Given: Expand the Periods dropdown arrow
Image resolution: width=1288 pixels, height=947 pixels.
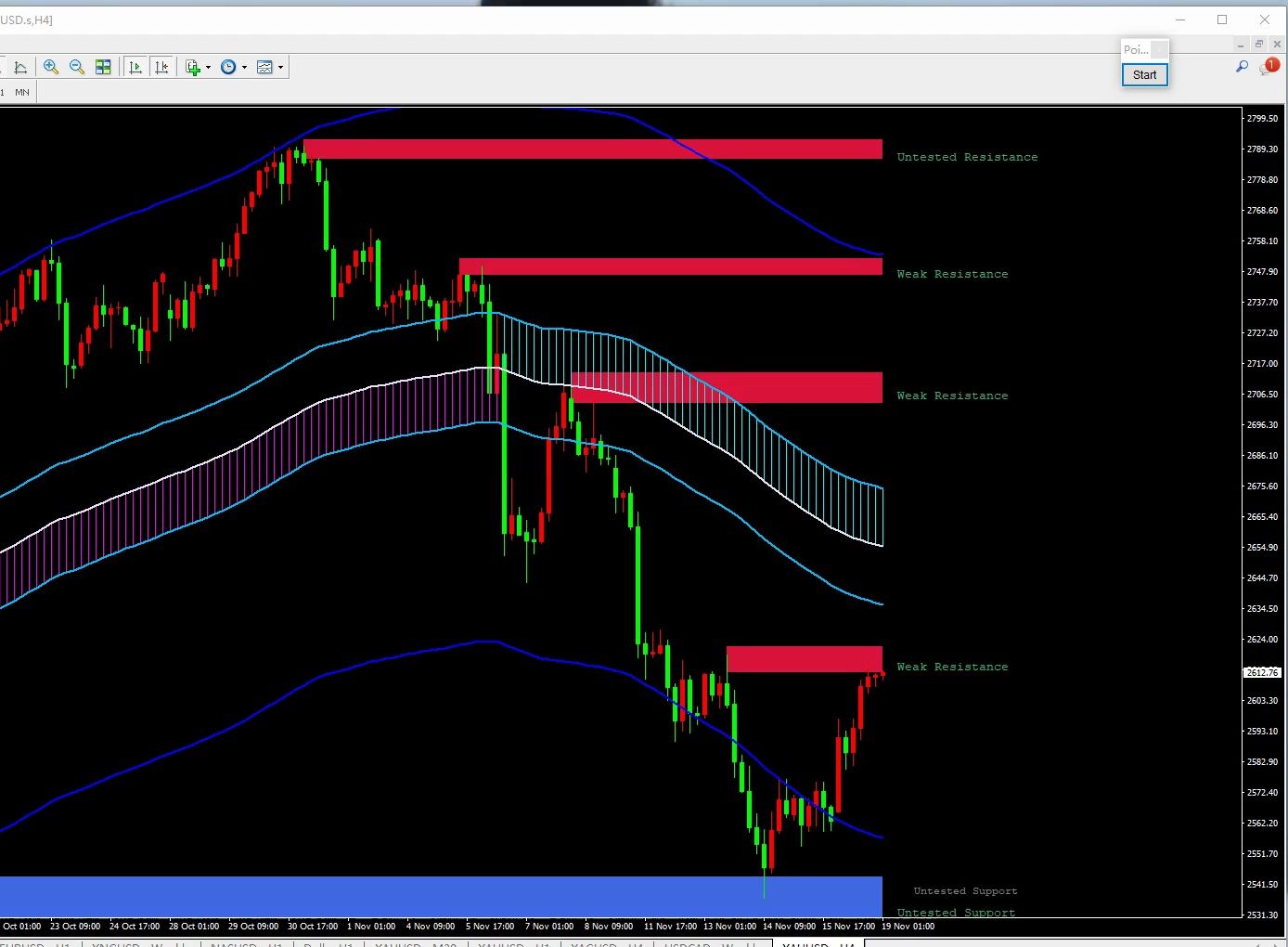Looking at the screenshot, I should point(244,67).
